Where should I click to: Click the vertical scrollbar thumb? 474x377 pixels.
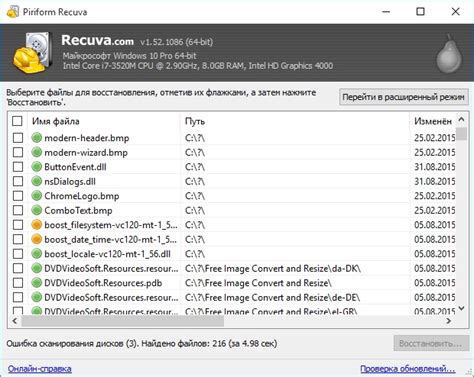click(x=461, y=134)
